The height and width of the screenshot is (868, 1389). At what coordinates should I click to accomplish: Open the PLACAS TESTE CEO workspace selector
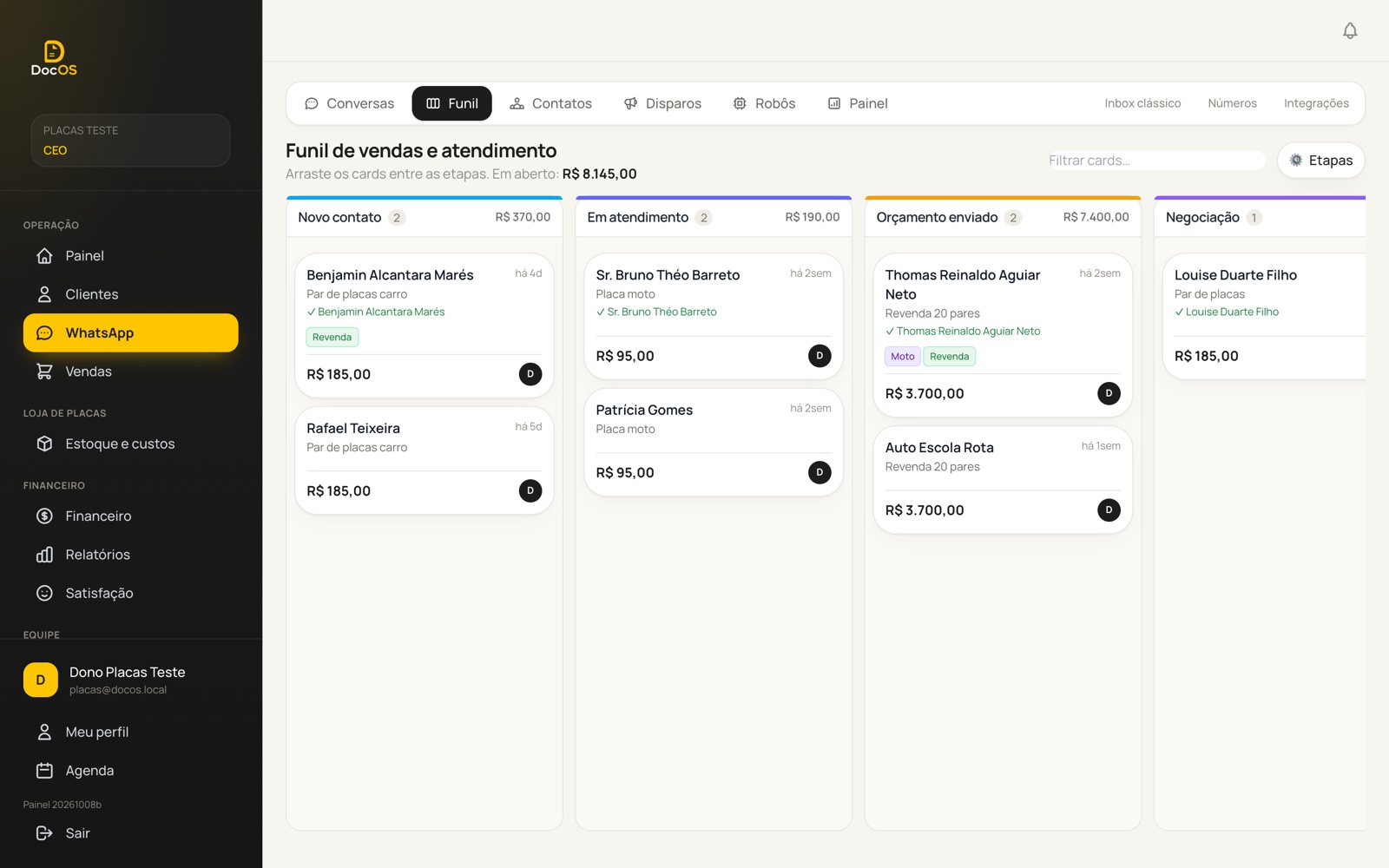pyautogui.click(x=130, y=141)
